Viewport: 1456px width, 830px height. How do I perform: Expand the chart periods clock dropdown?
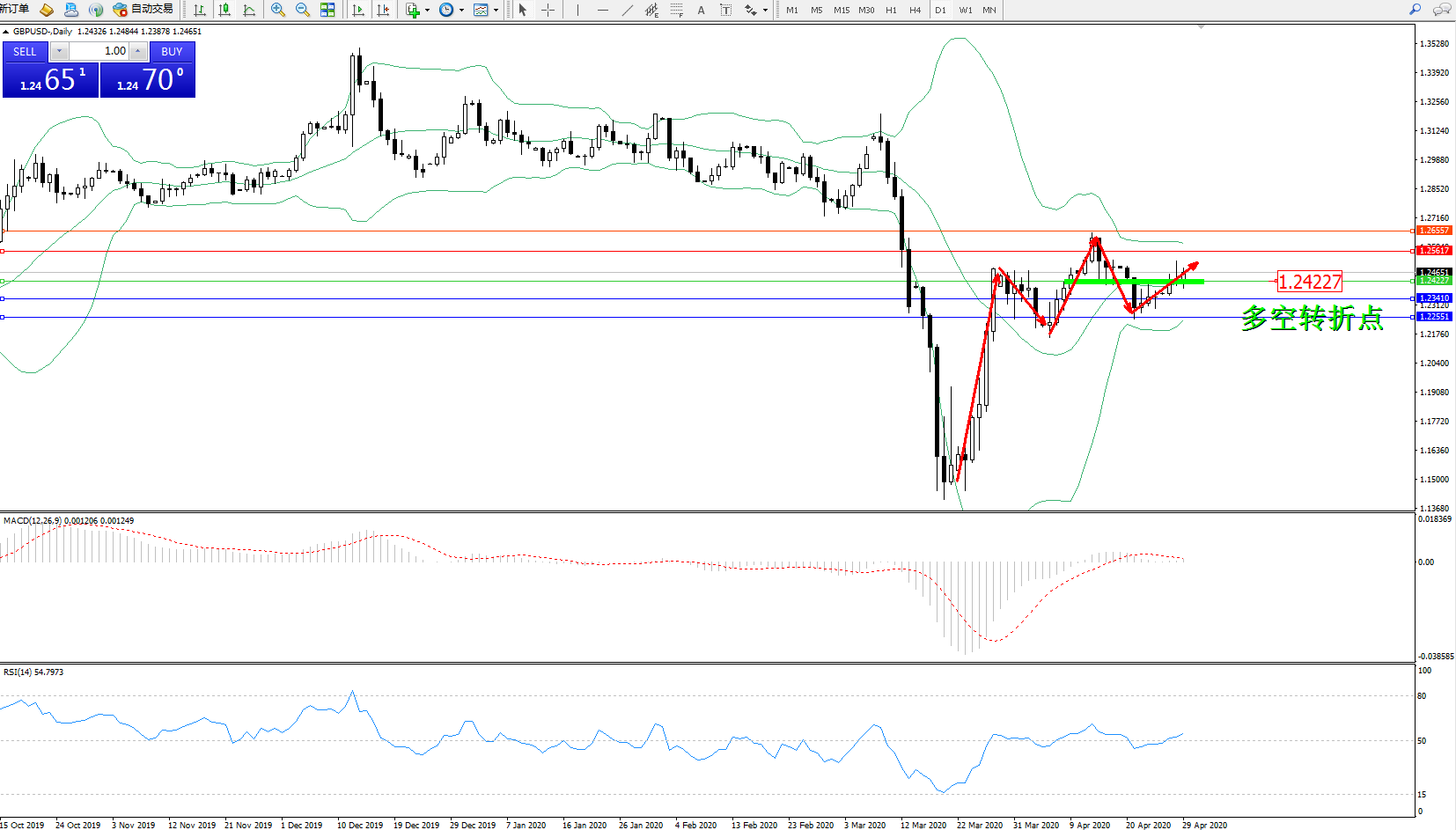pyautogui.click(x=461, y=11)
